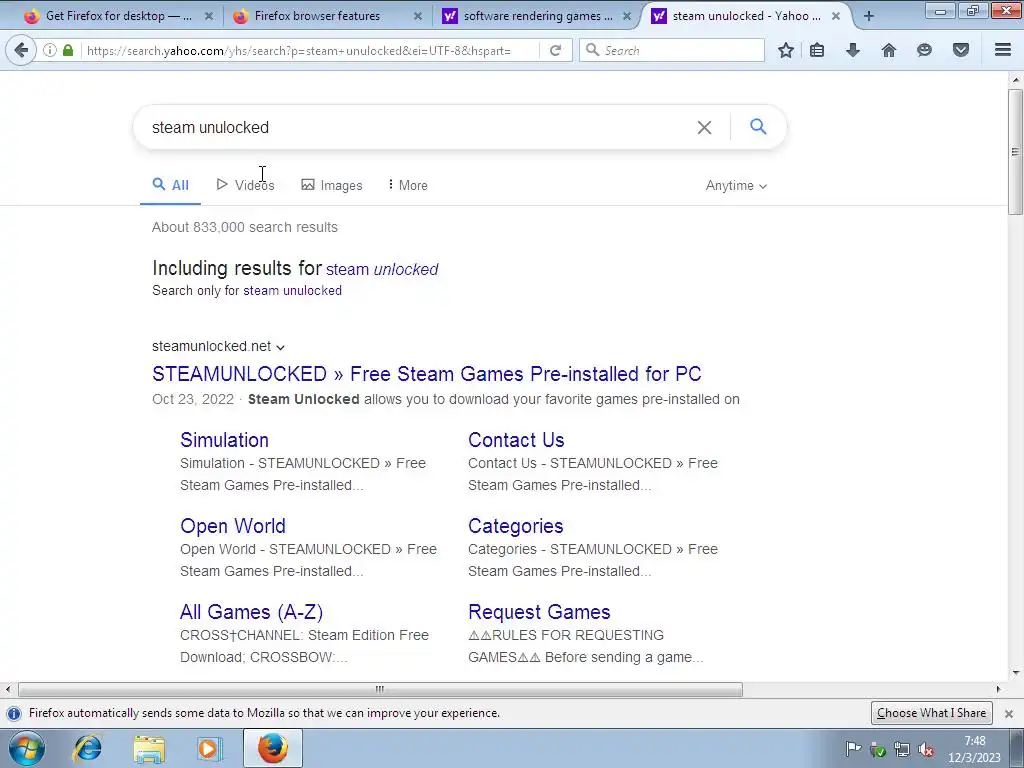Go back with the Firefox back arrow
The height and width of the screenshot is (768, 1024).
[x=21, y=50]
